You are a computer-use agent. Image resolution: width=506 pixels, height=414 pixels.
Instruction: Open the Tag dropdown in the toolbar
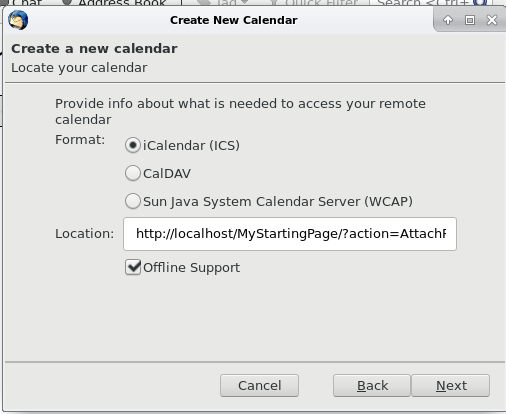pos(223,3)
